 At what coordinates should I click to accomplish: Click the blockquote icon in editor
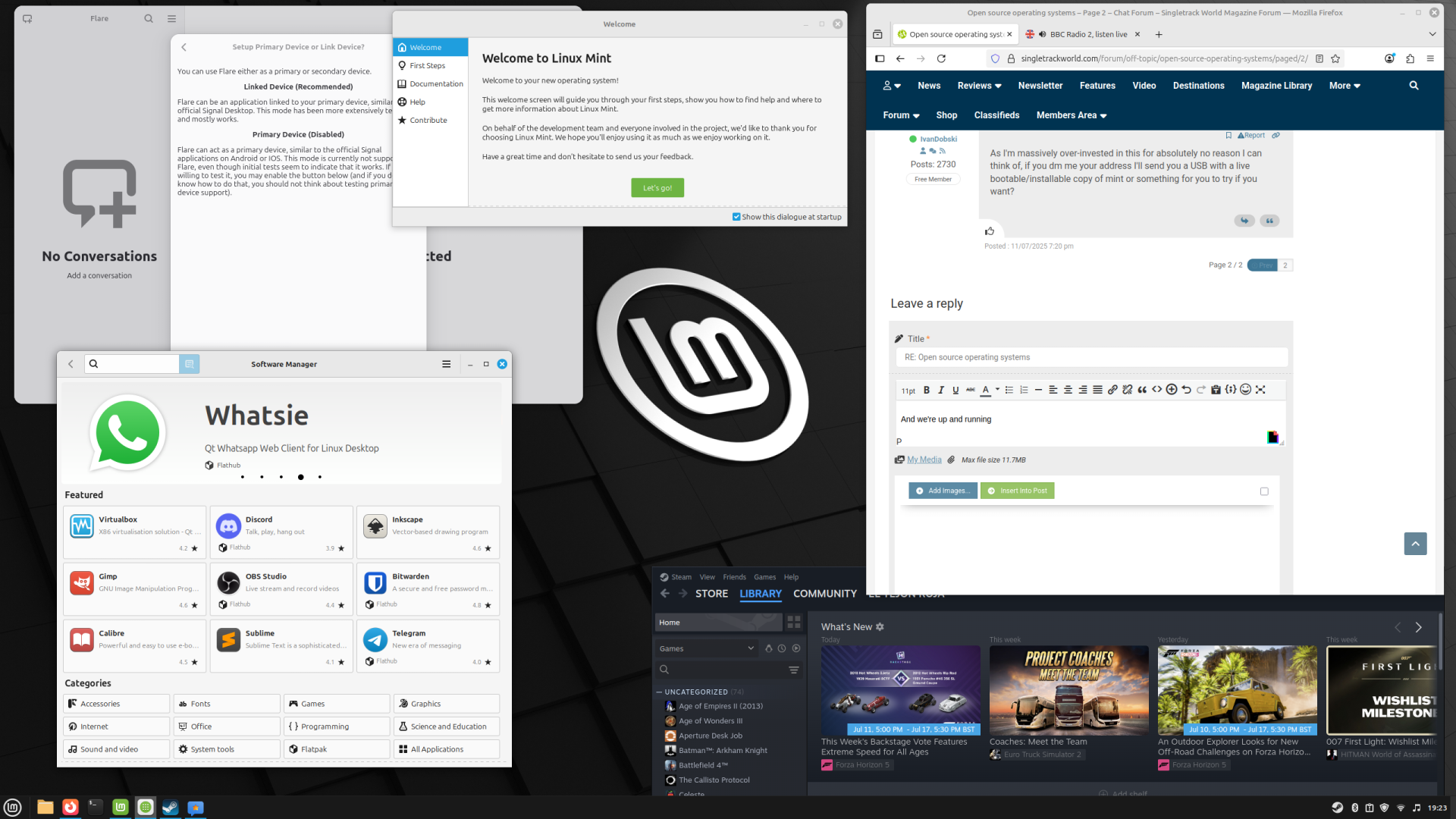pyautogui.click(x=1142, y=390)
